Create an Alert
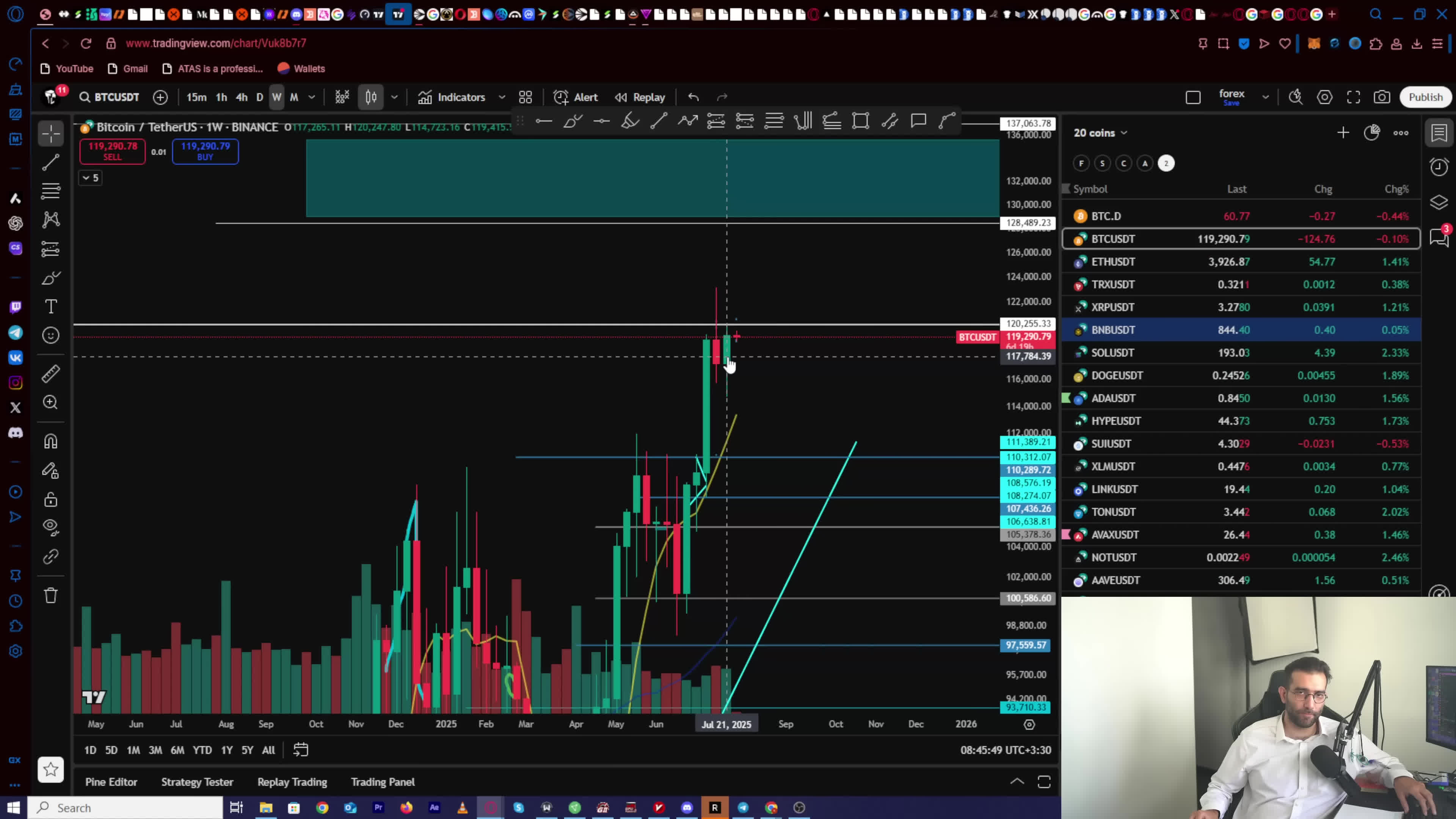Screen dimensions: 1456x819 (x=576, y=97)
